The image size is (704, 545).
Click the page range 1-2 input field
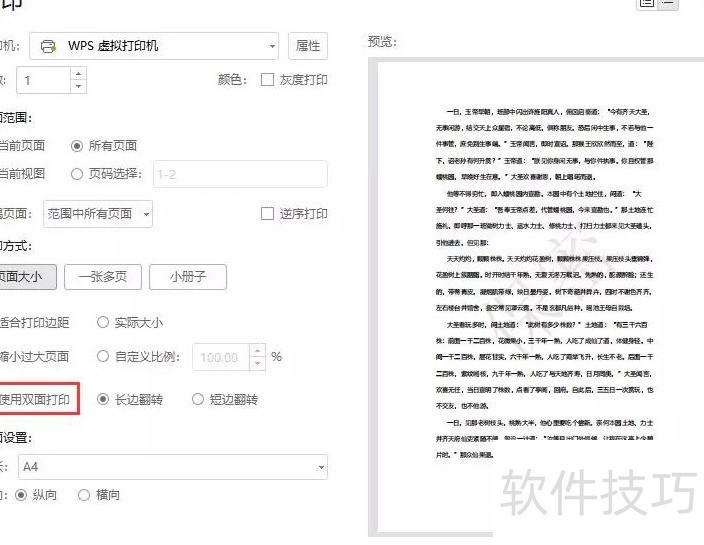coord(240,174)
